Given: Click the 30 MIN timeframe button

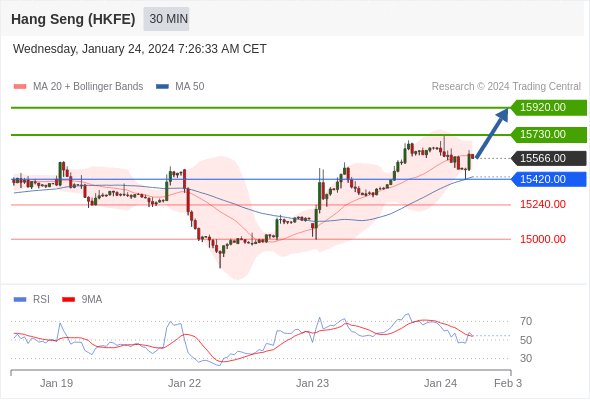Looking at the screenshot, I should [x=166, y=19].
